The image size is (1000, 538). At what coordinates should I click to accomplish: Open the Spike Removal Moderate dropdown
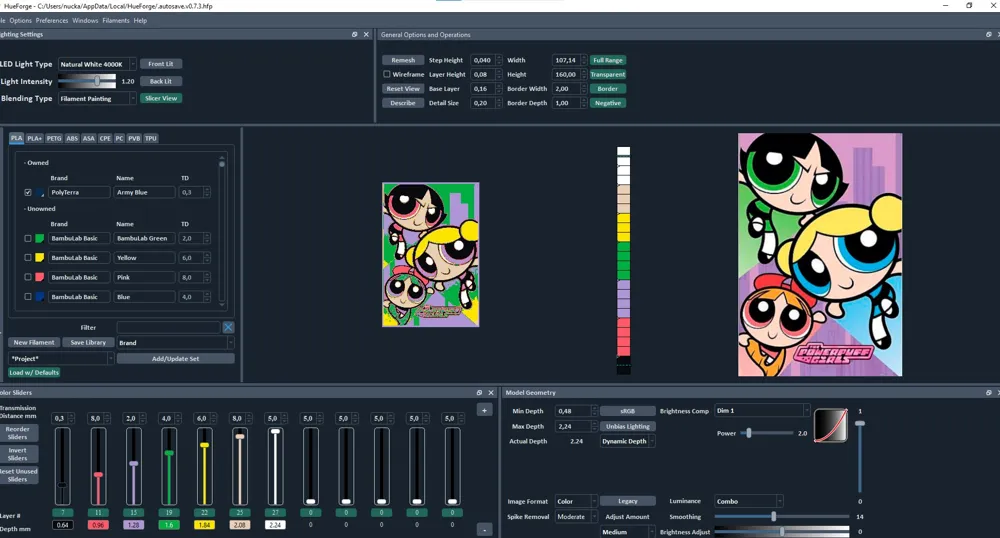[576, 516]
